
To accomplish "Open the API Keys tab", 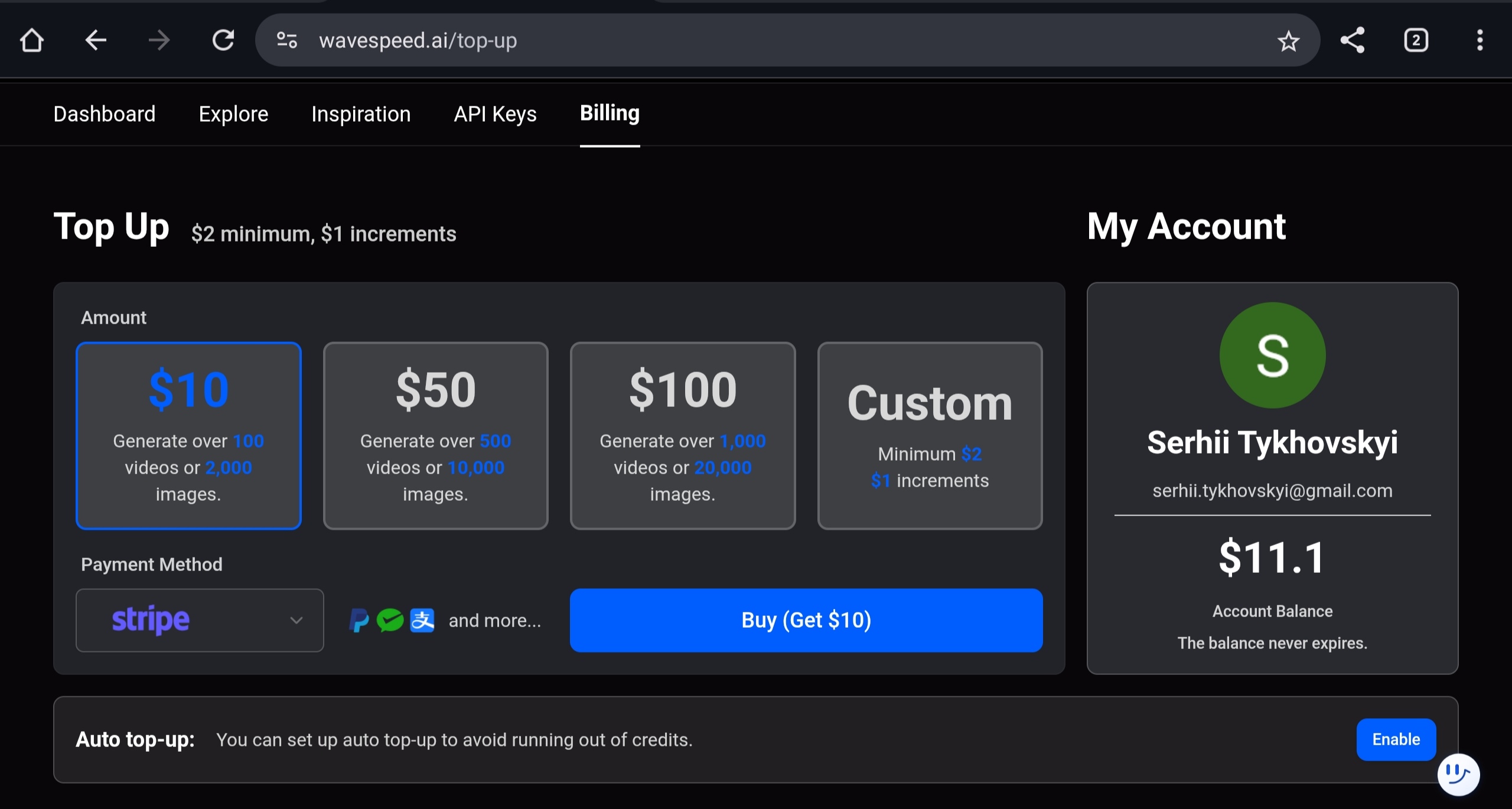I will [495, 114].
